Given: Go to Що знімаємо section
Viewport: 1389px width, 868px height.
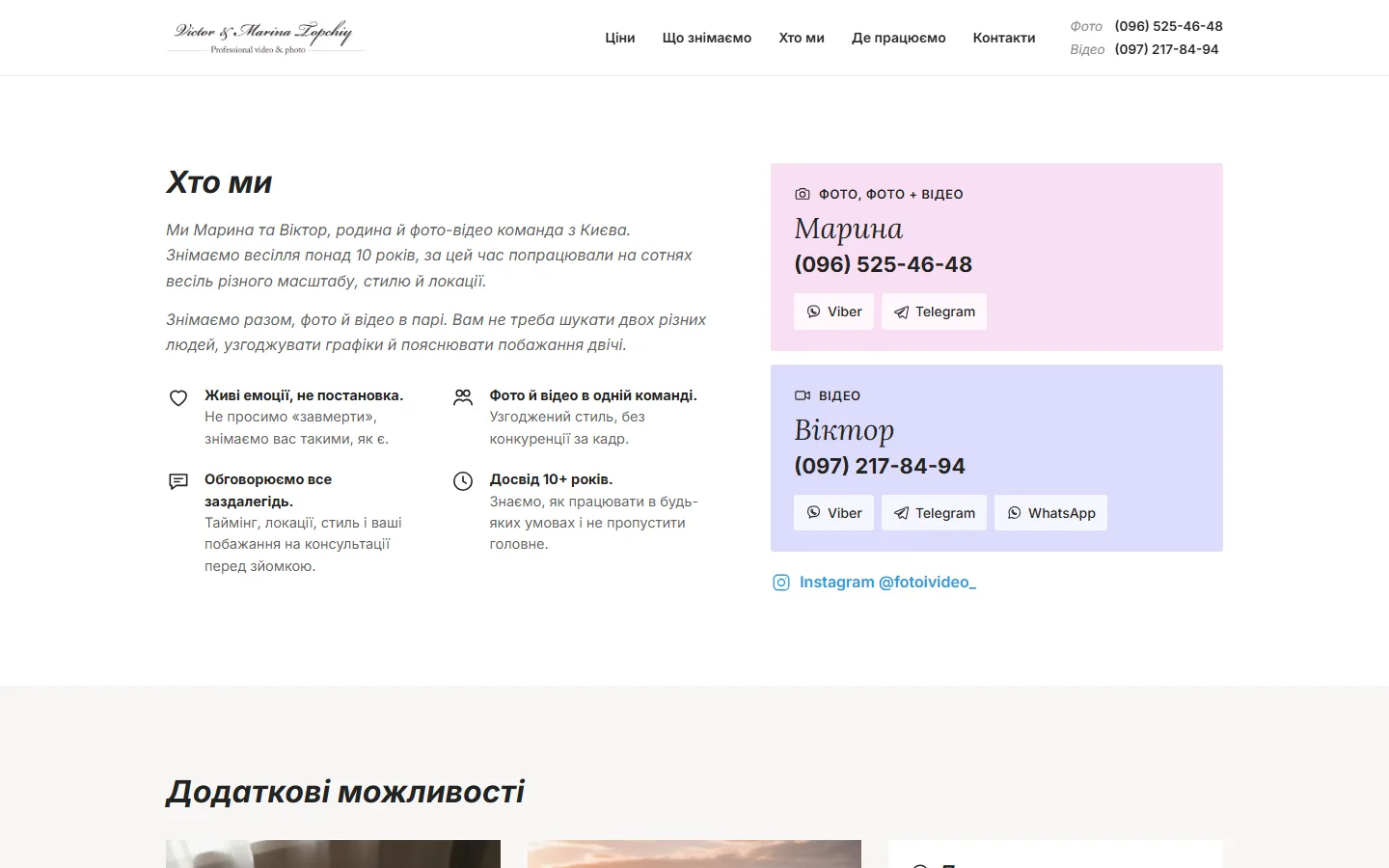Looking at the screenshot, I should pos(707,38).
